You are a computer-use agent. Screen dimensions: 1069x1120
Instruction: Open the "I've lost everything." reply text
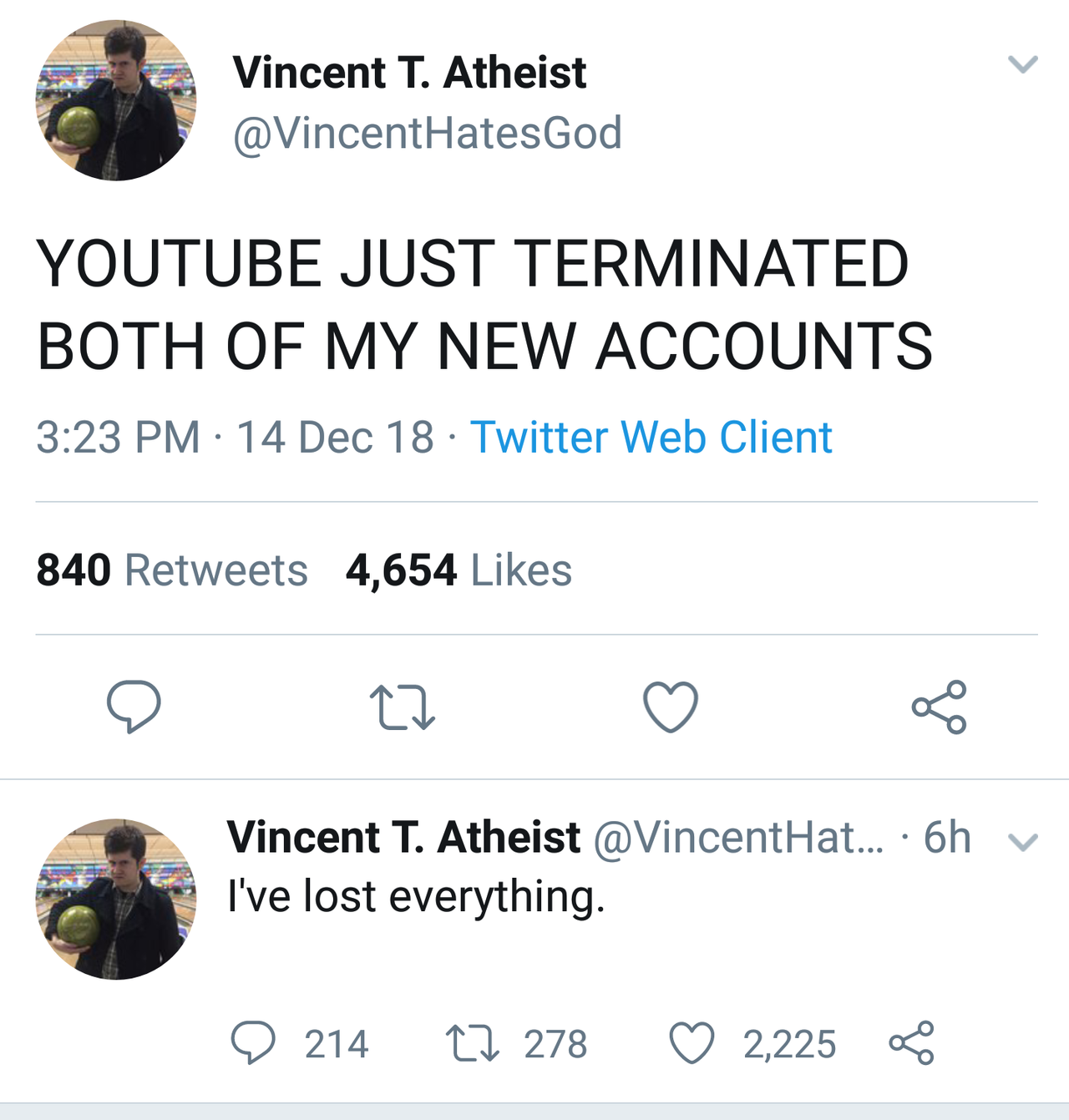point(416,897)
